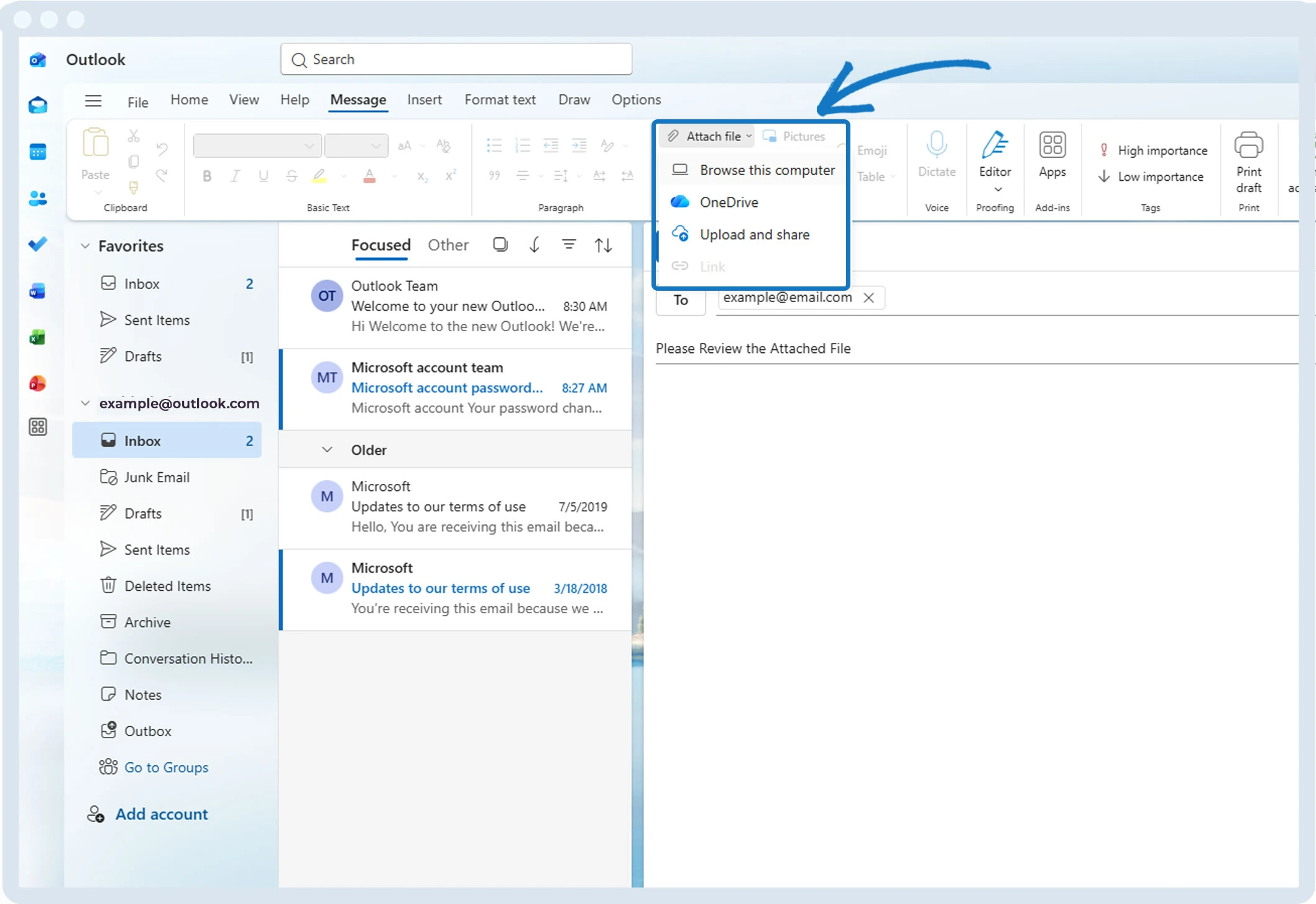Open the To Do checkmark icon
1316x904 pixels.
(38, 244)
